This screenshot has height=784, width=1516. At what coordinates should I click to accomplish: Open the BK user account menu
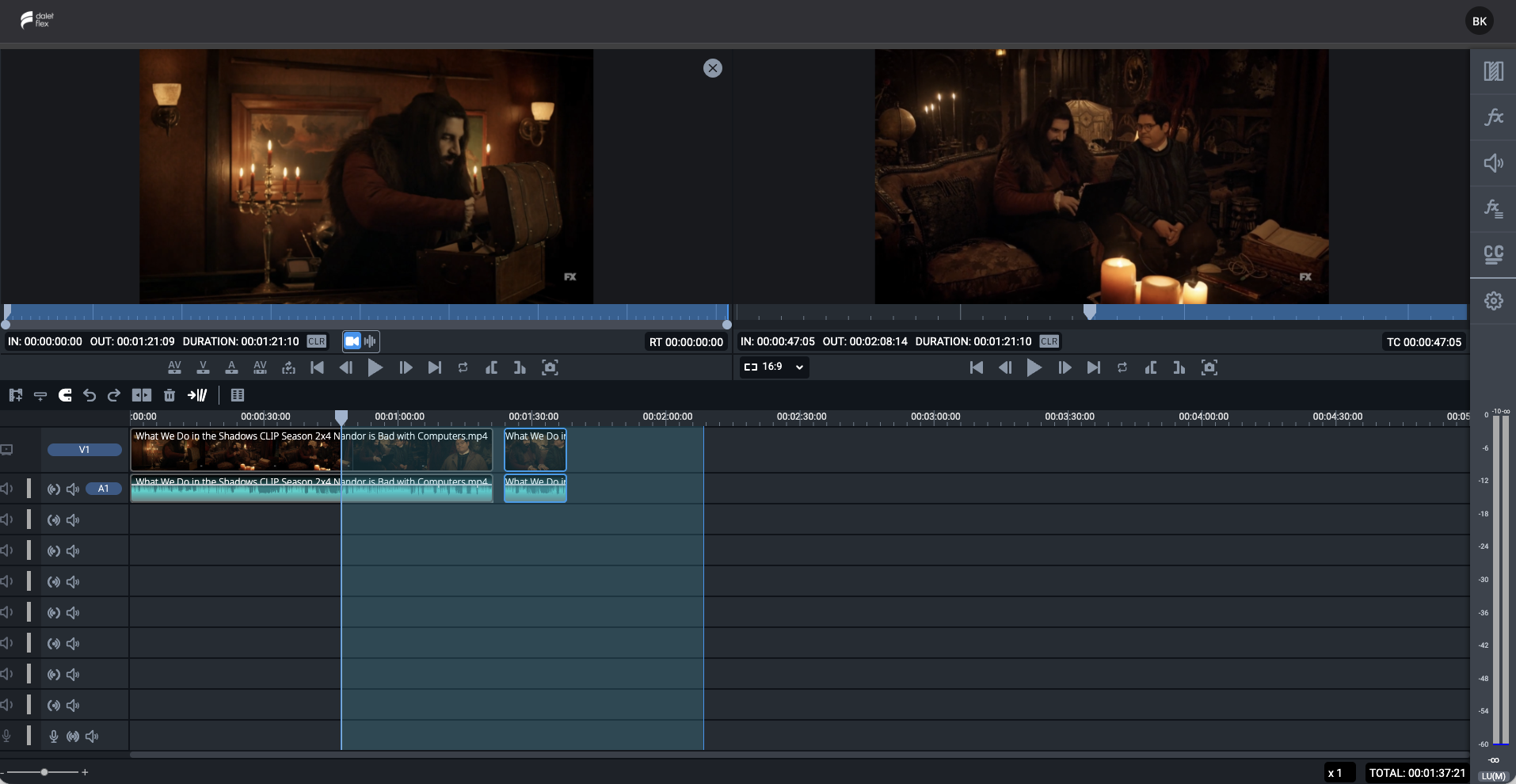[1479, 21]
